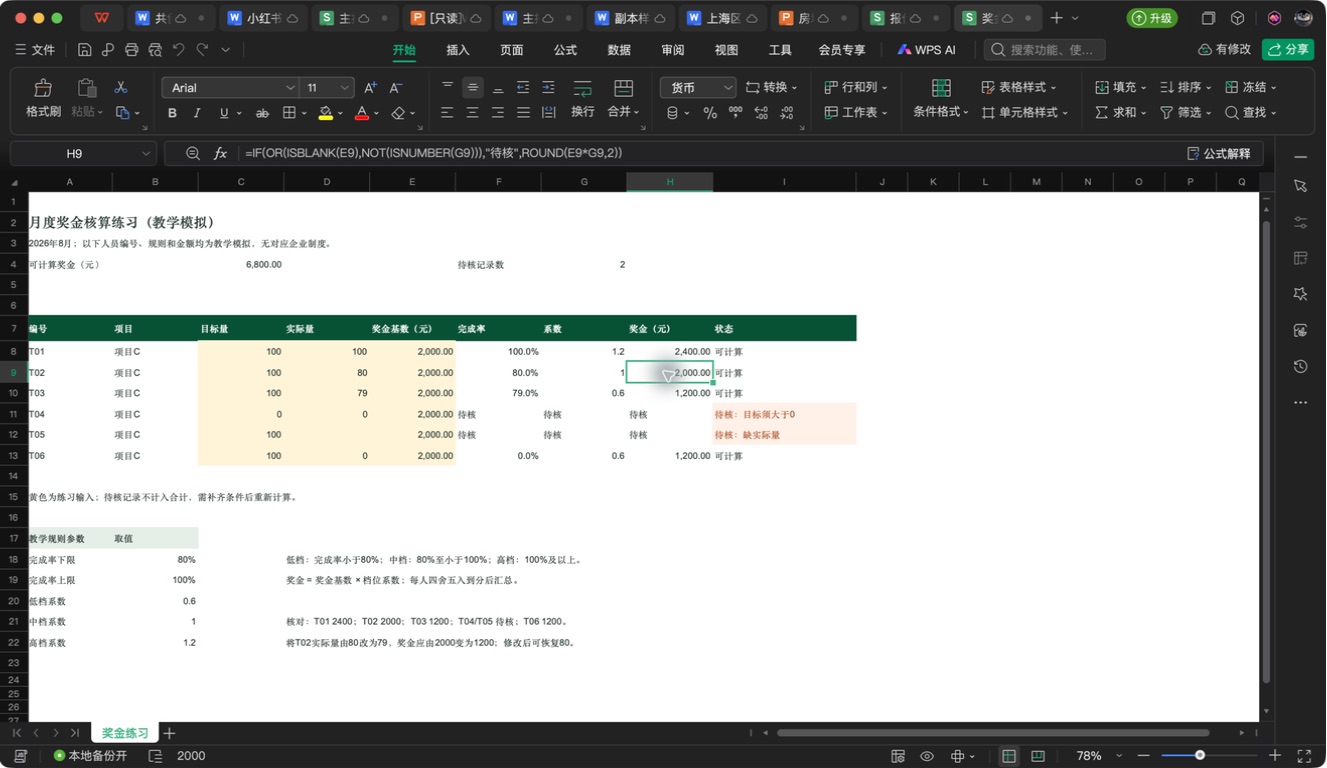Open 公式解释 formula explanation
Viewport: 1327px width, 768px height.
(1218, 153)
